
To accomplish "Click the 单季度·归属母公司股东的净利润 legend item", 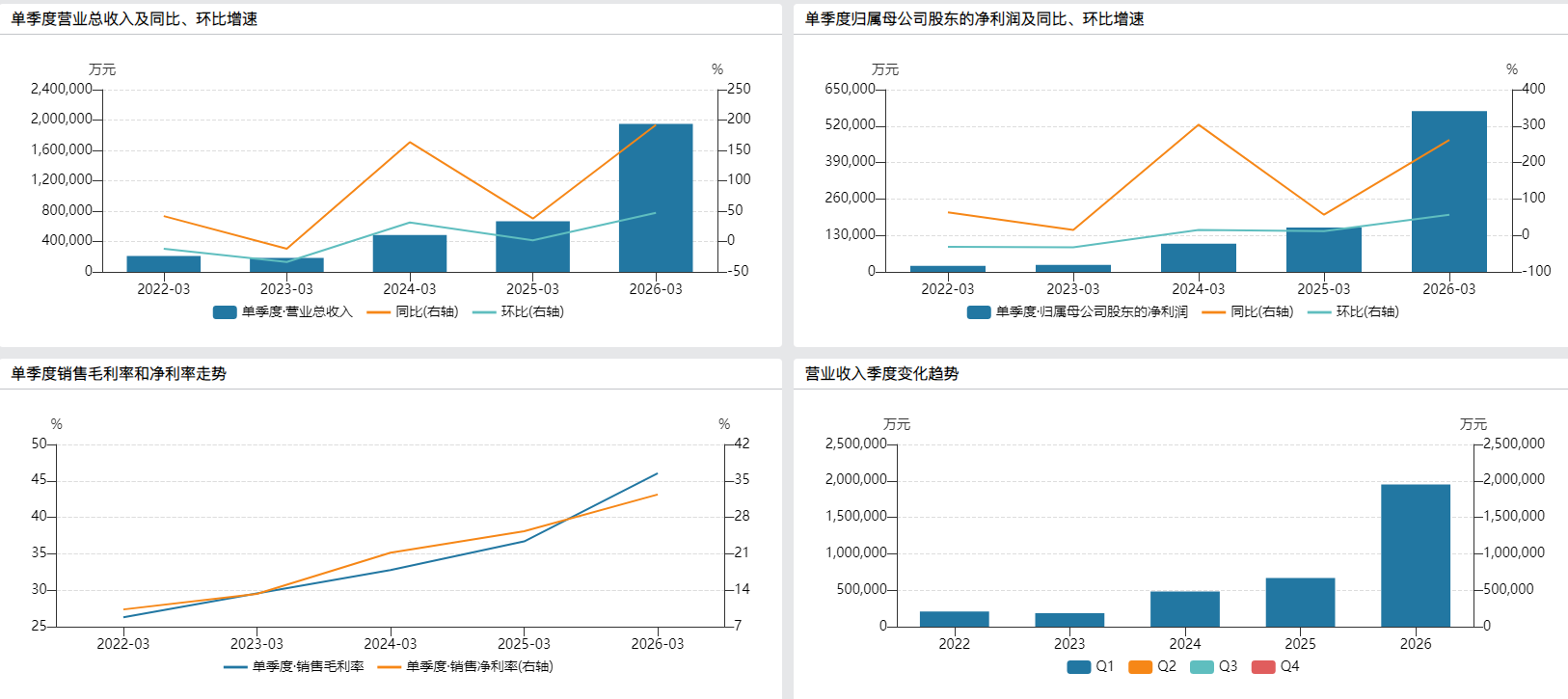I will (1078, 312).
